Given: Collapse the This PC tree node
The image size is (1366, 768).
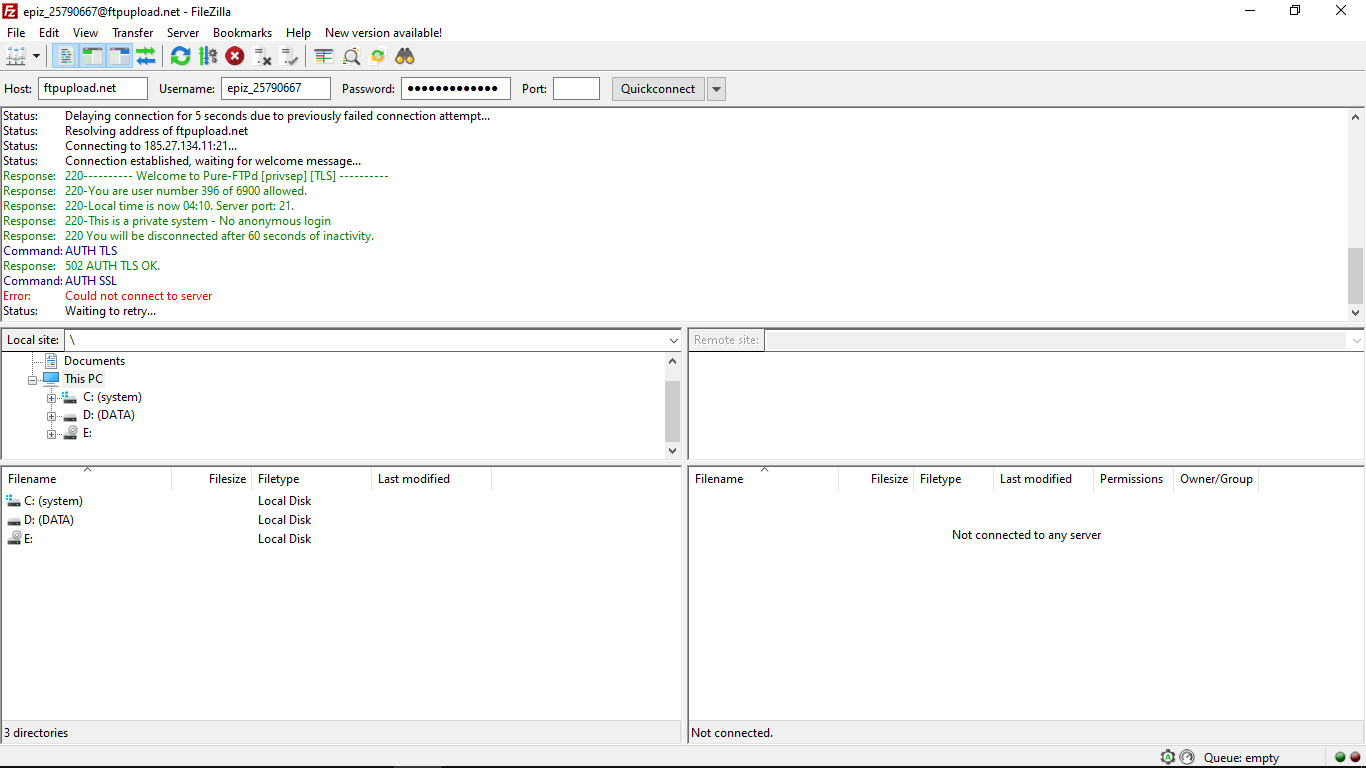Looking at the screenshot, I should click(33, 380).
